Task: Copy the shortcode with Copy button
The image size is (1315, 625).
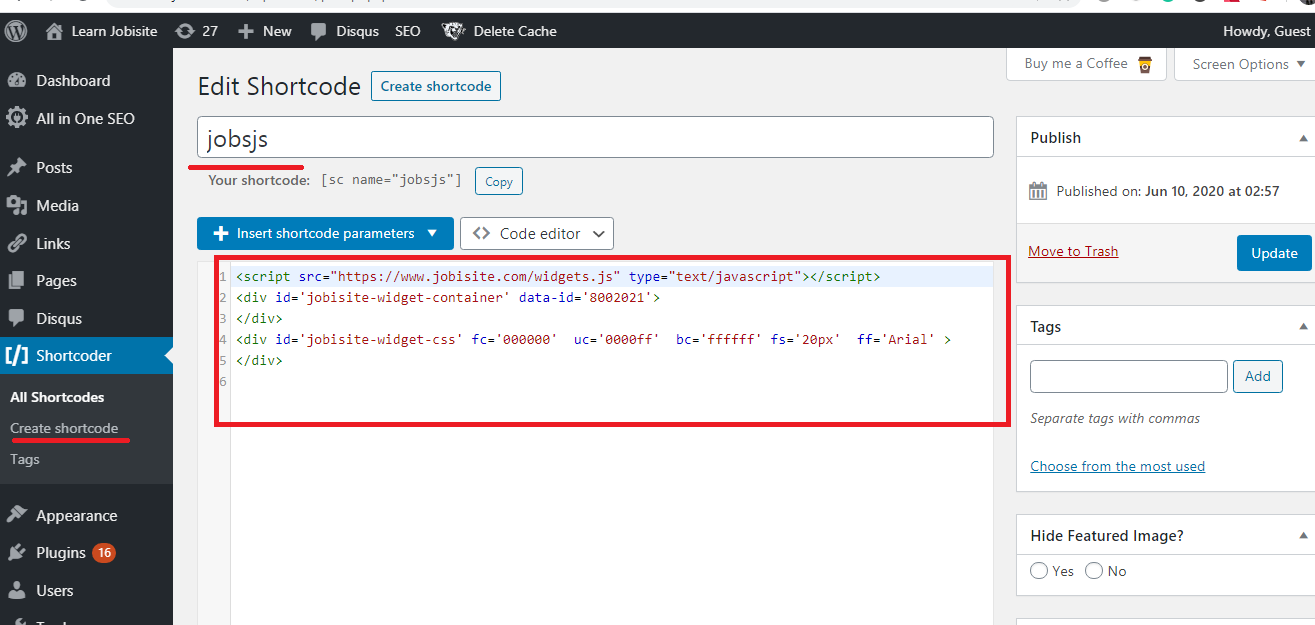Action: pyautogui.click(x=498, y=181)
